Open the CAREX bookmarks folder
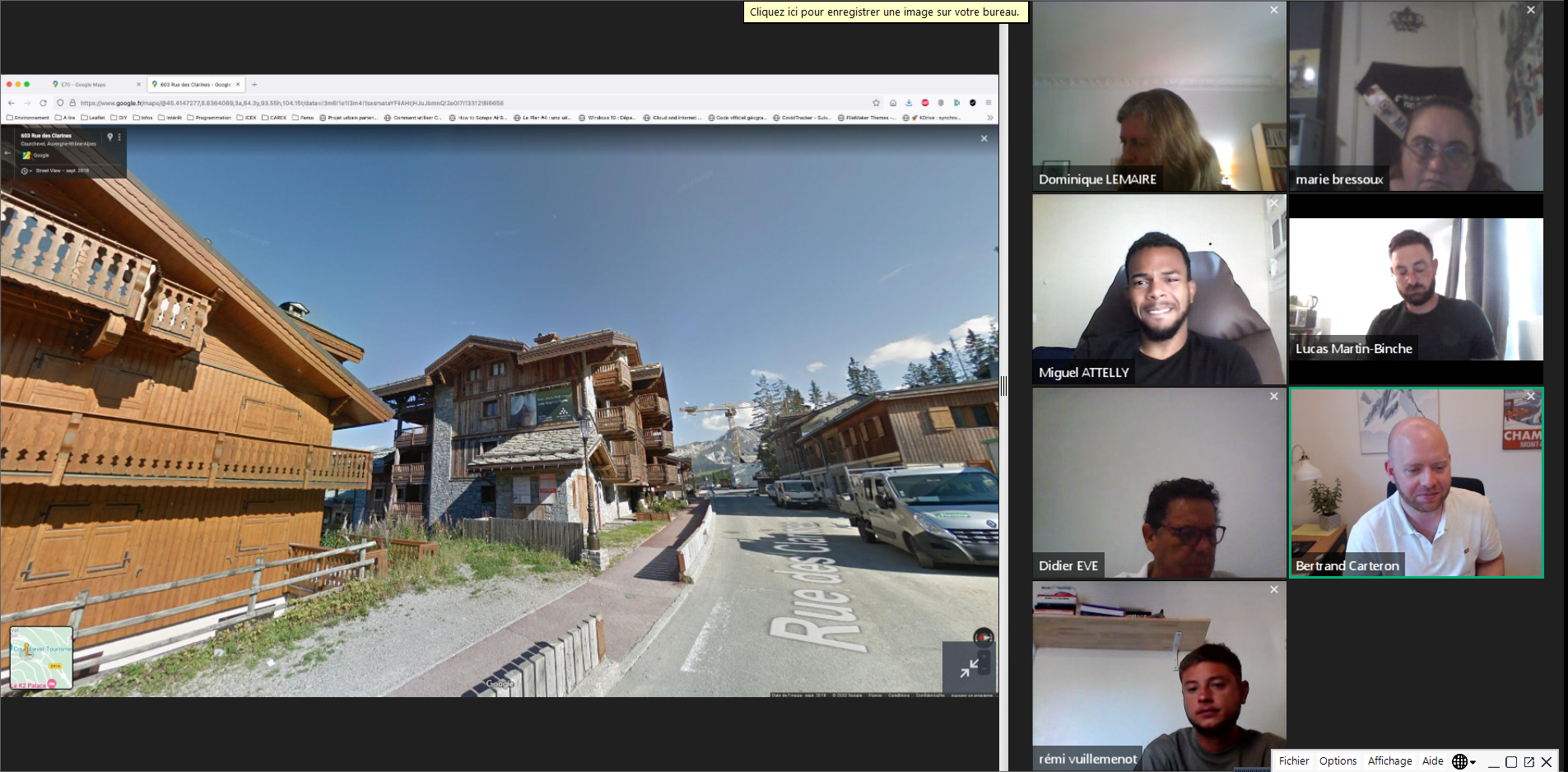Image resolution: width=1568 pixels, height=772 pixels. coord(275,118)
